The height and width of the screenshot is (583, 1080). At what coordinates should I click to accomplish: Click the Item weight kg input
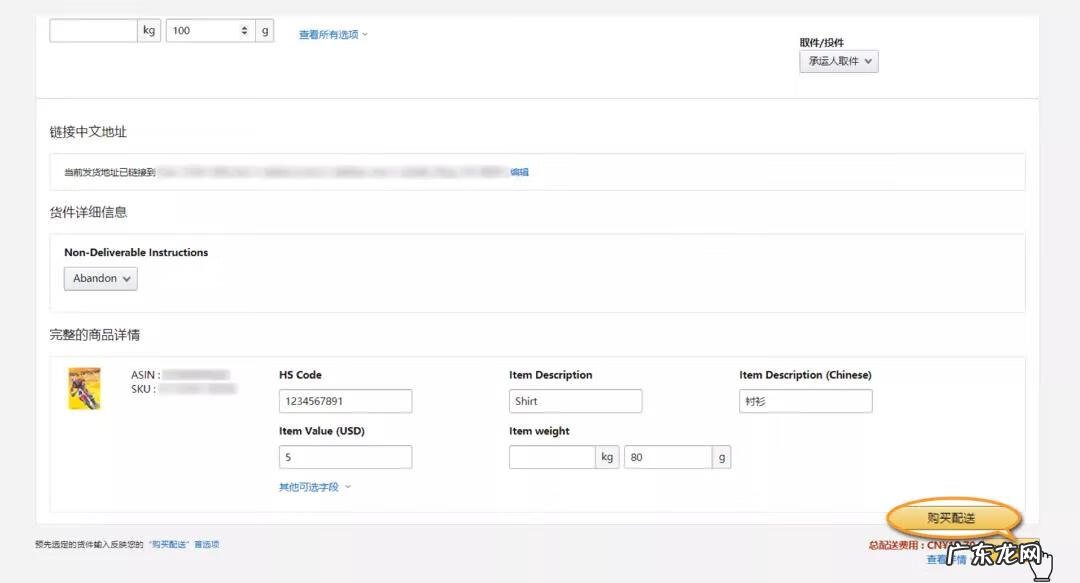(552, 457)
